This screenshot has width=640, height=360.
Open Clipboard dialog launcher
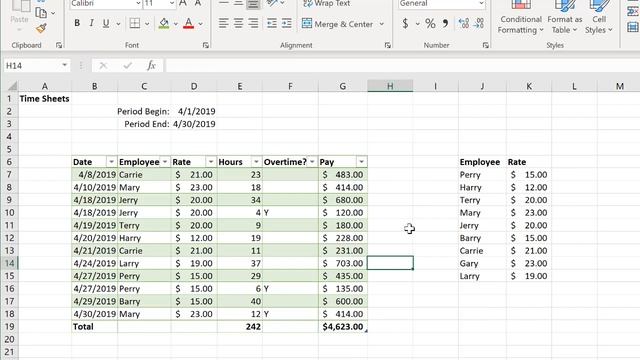coord(59,45)
